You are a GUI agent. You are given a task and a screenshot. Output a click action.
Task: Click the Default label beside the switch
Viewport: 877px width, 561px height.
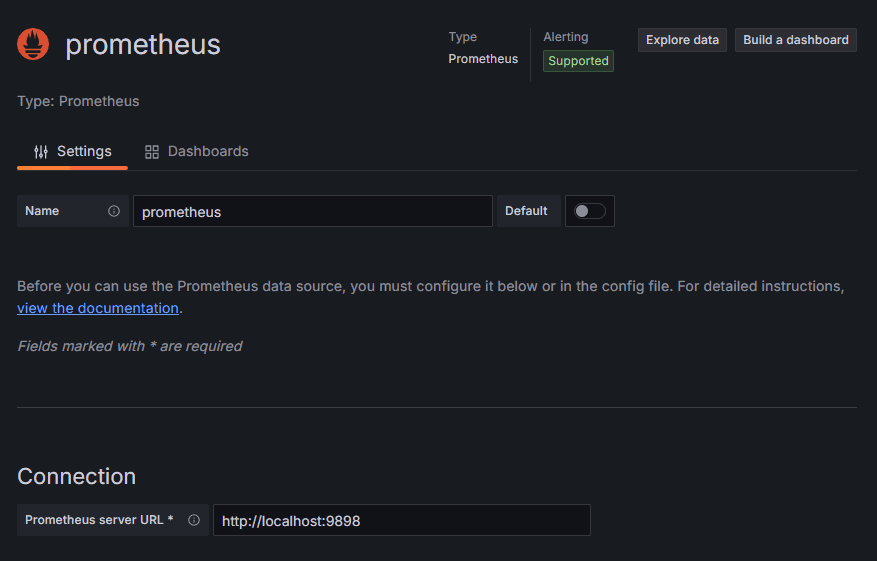[x=526, y=211]
